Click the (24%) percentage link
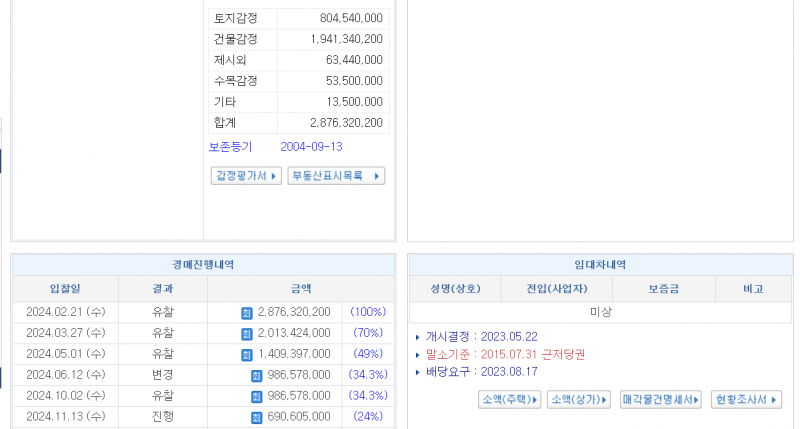The width and height of the screenshot is (800, 429). [x=368, y=417]
